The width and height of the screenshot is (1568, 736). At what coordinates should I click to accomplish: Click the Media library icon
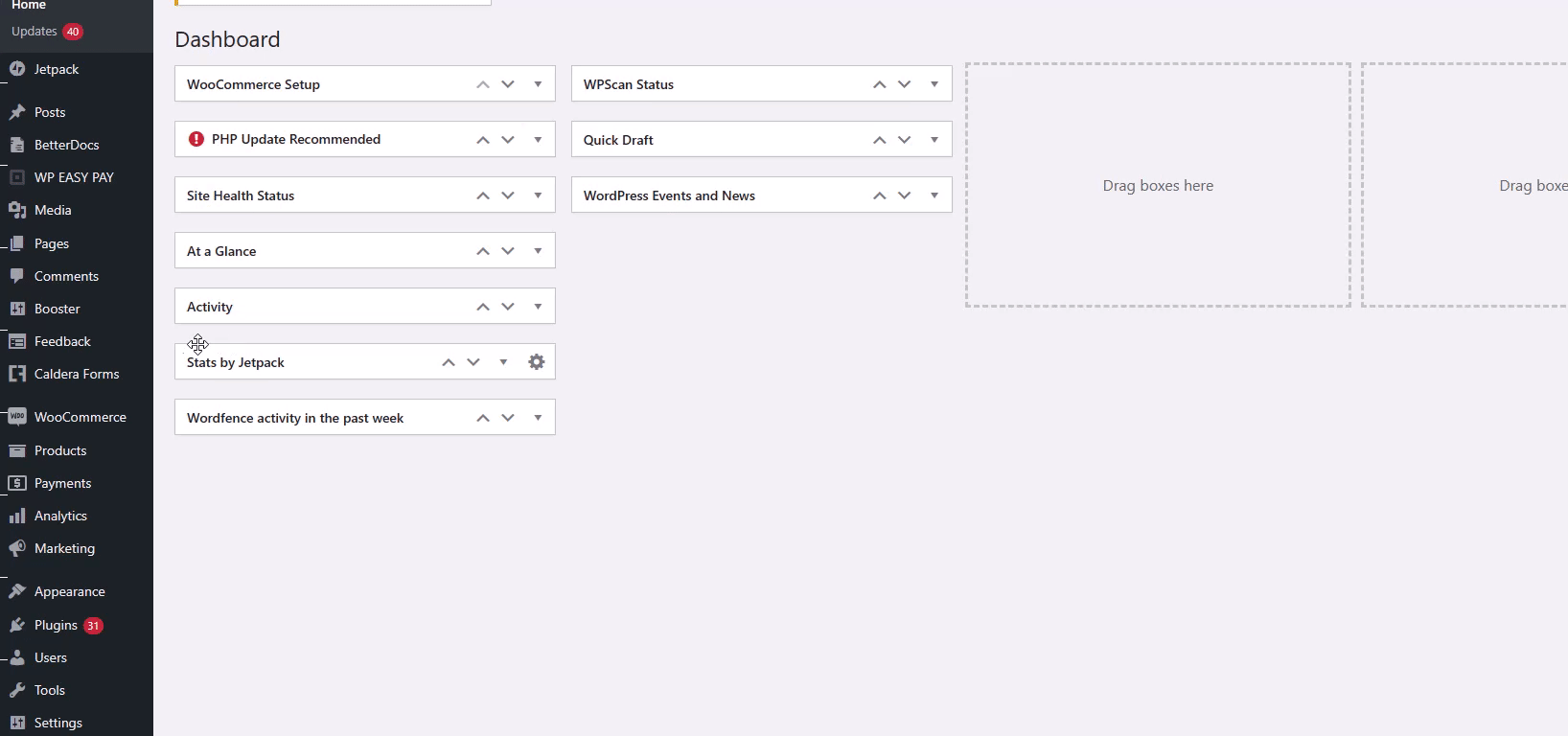tap(17, 210)
